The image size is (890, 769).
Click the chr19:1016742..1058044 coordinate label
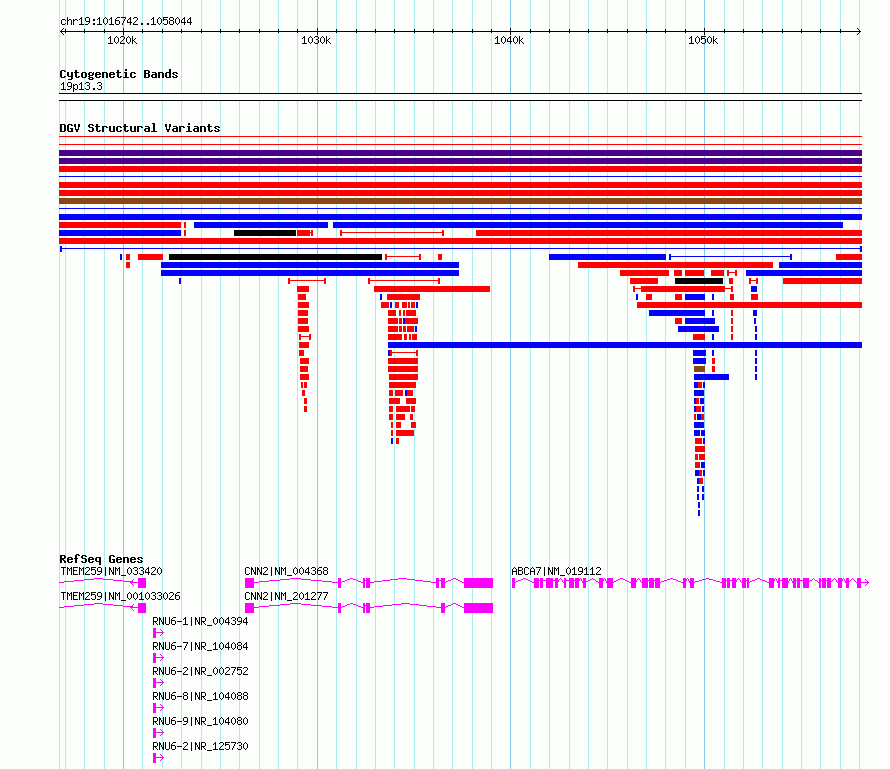(x=126, y=22)
